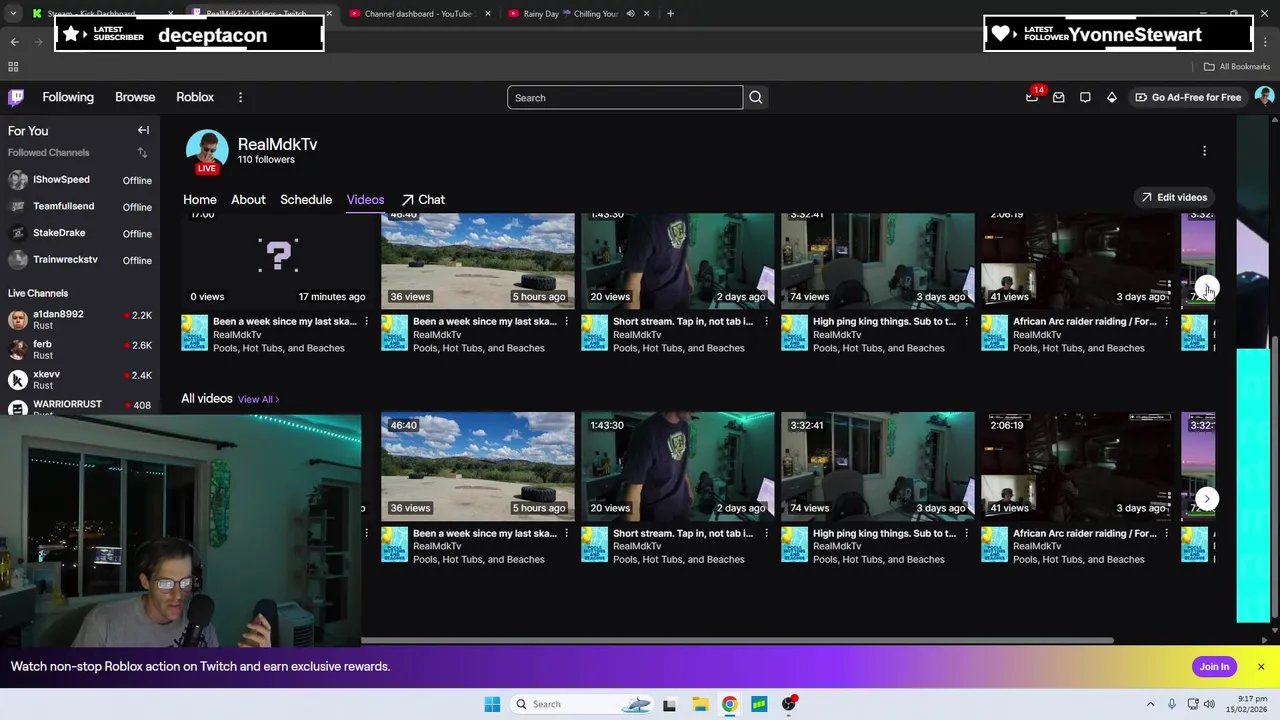Click the Edit videos button

[1174, 197]
